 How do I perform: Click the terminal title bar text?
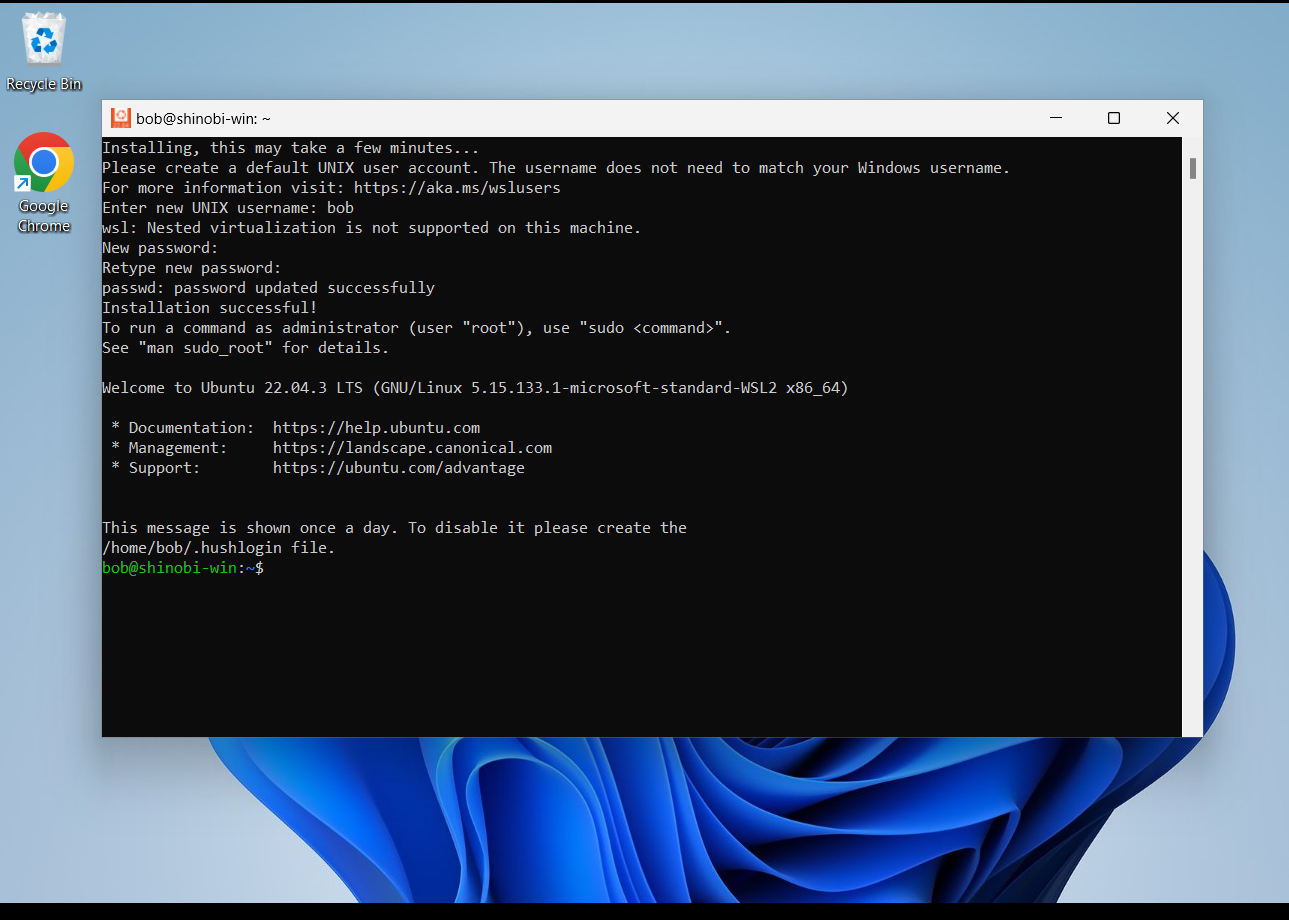click(203, 119)
